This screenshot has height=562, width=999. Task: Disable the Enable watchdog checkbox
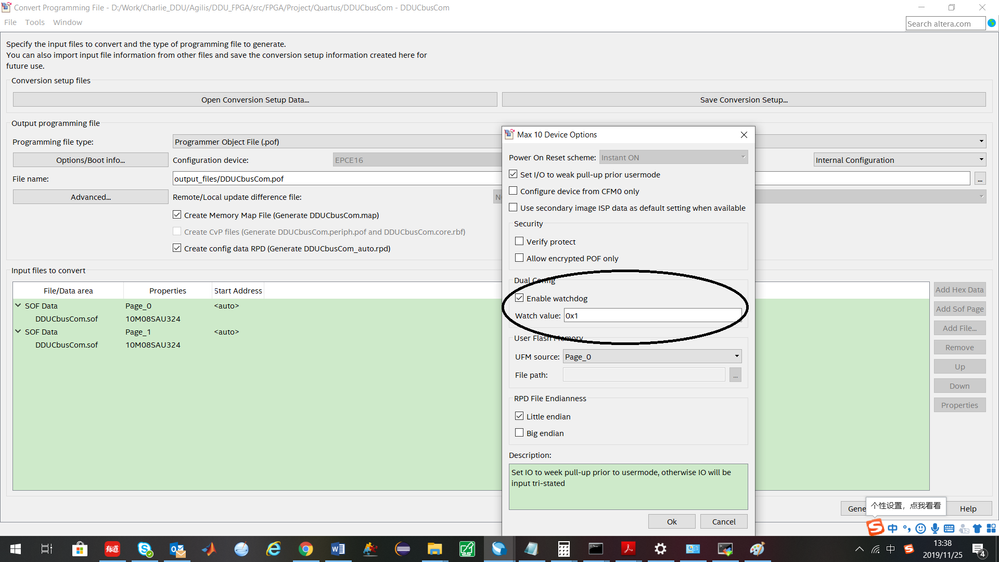point(519,299)
